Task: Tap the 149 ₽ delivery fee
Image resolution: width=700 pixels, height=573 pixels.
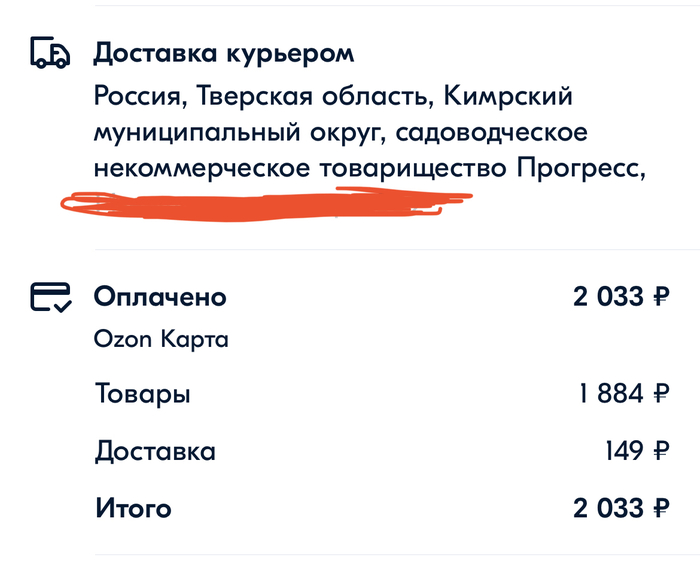Action: (636, 451)
